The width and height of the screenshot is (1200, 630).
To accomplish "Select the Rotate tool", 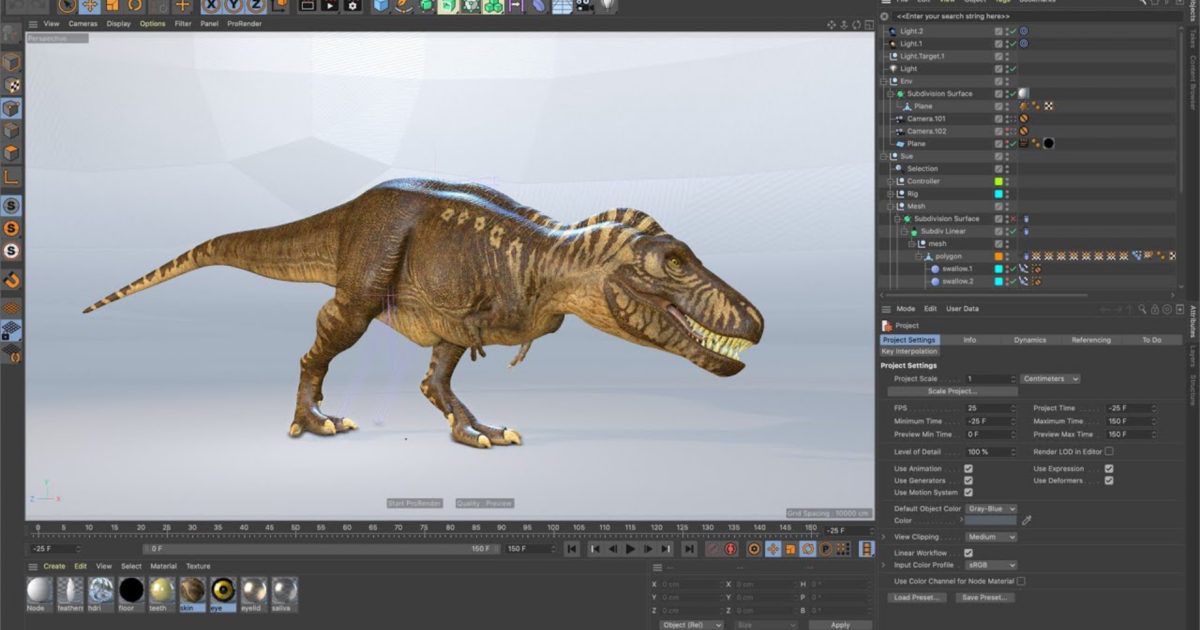I will coord(134,7).
